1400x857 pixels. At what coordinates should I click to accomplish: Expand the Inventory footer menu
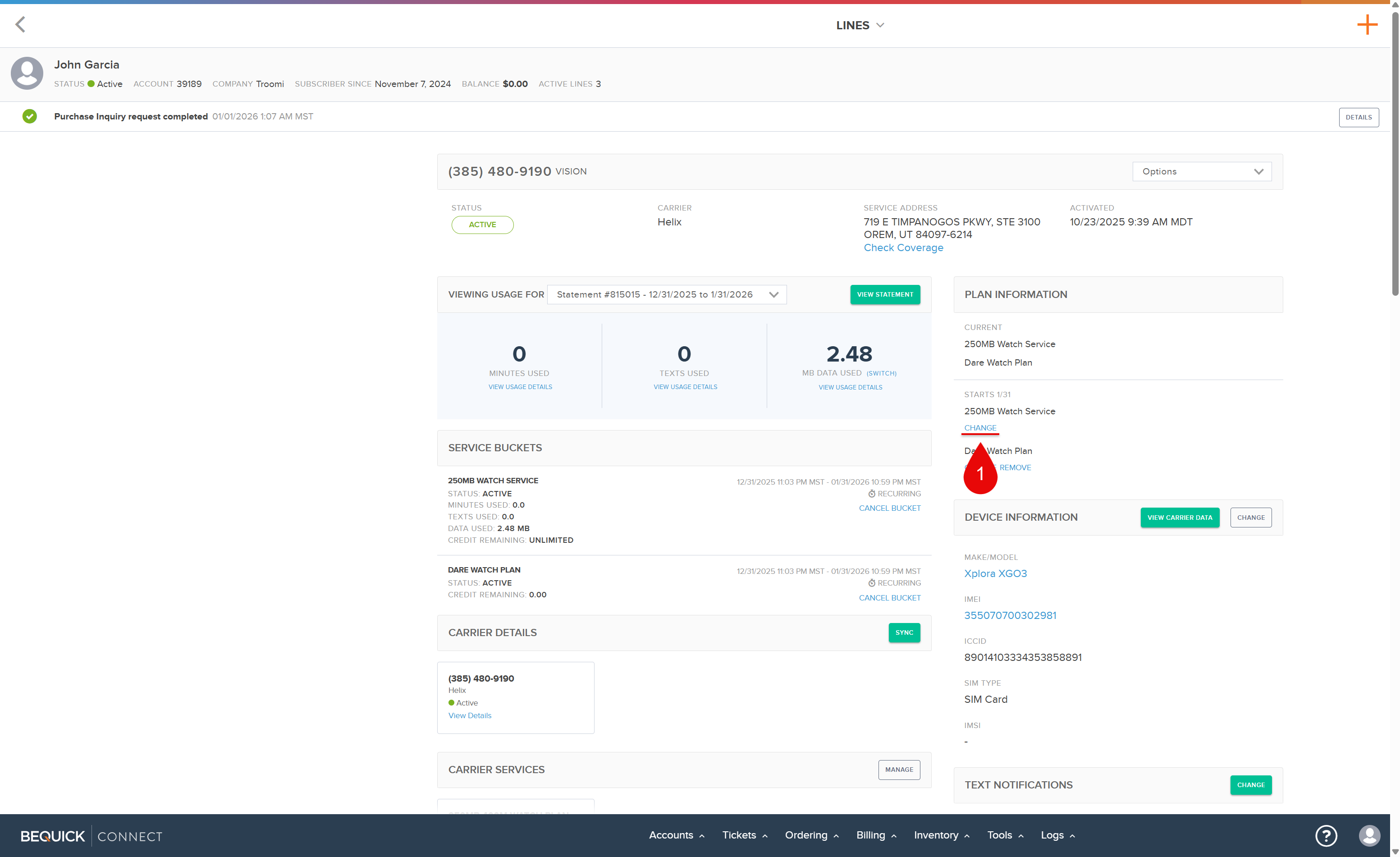click(941, 835)
